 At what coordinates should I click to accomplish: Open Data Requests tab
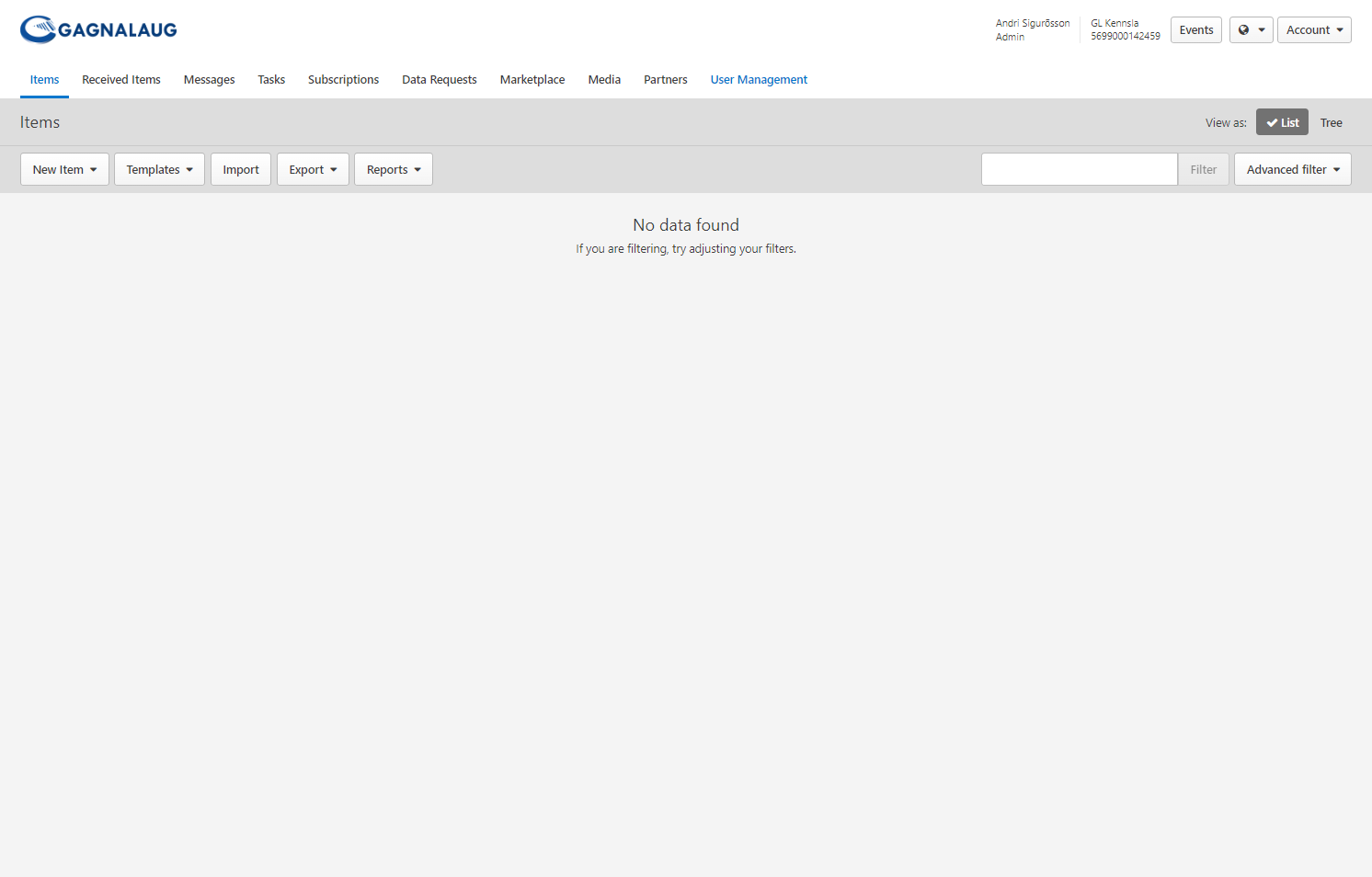[440, 80]
